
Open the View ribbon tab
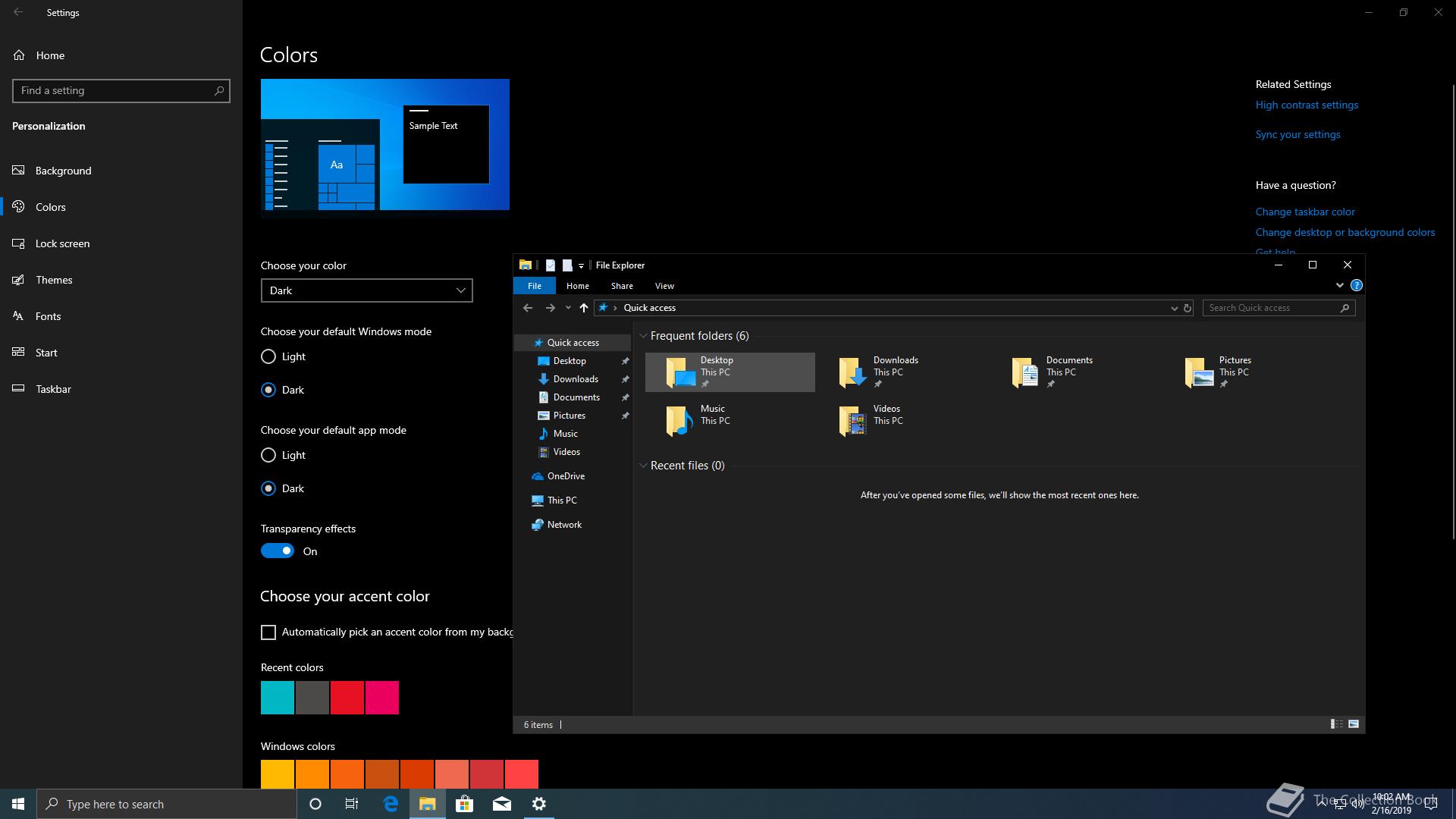[x=664, y=286]
